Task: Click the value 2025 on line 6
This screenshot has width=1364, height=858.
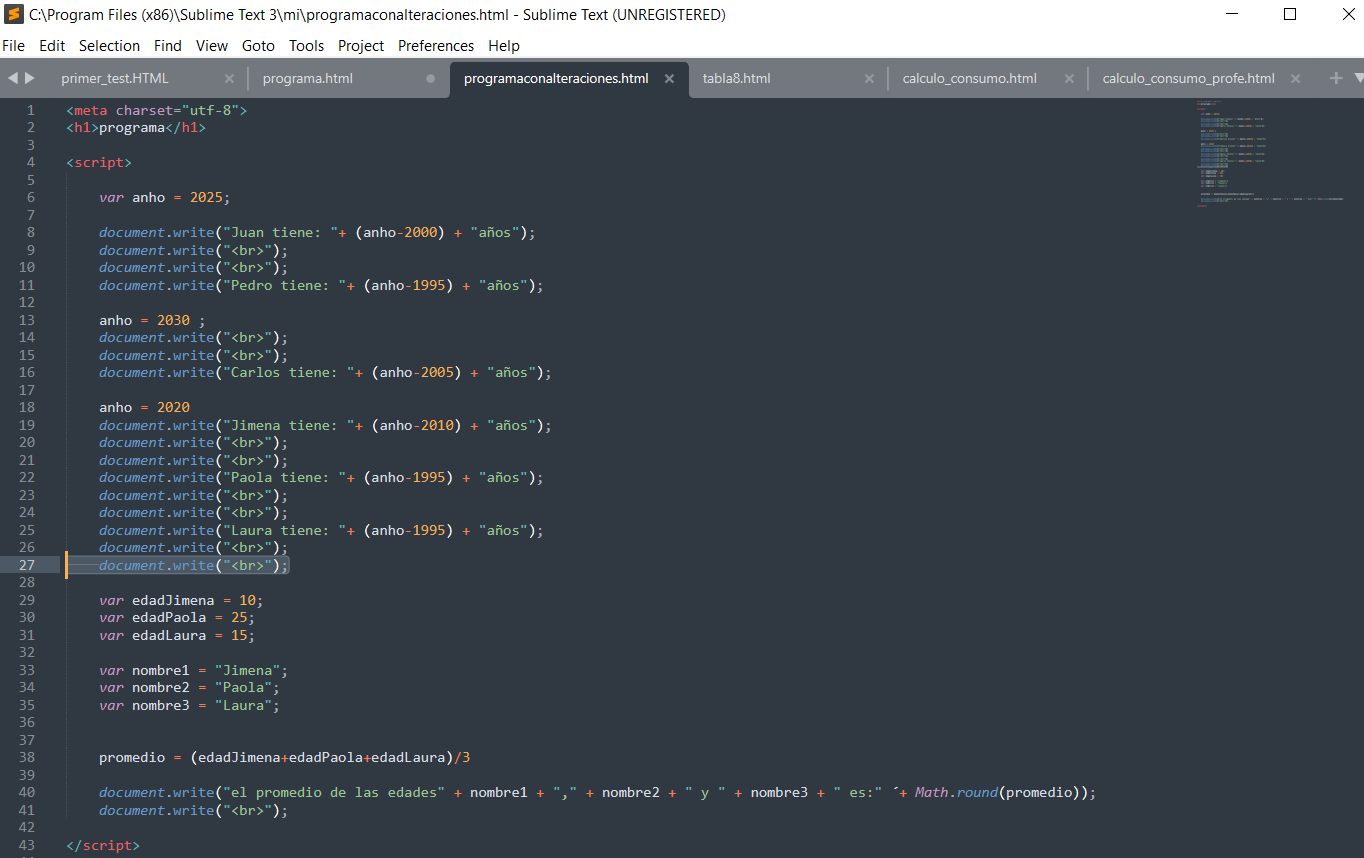Action: (x=206, y=197)
